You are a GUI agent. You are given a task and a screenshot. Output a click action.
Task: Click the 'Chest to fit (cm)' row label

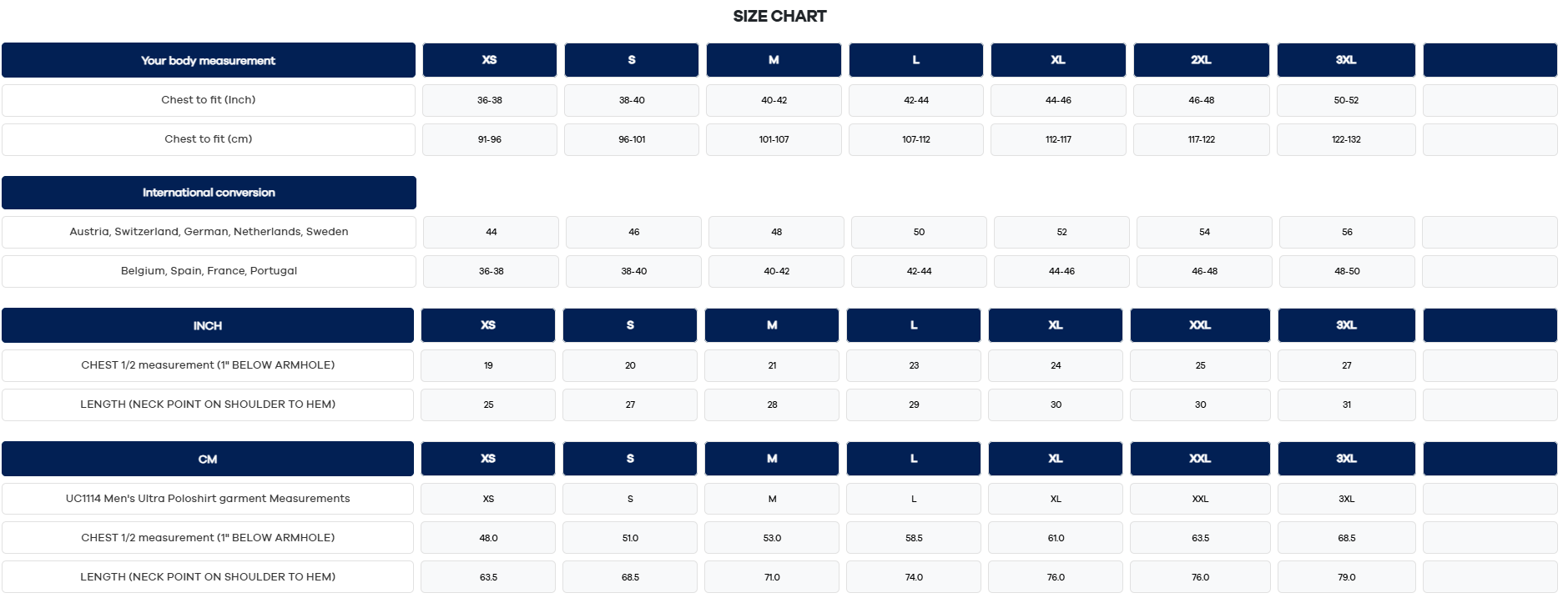click(208, 139)
